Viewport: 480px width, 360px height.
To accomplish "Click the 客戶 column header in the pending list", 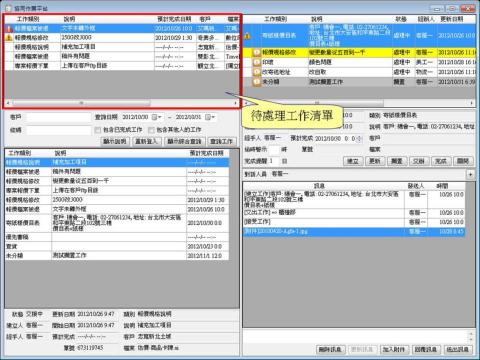I will [205, 19].
